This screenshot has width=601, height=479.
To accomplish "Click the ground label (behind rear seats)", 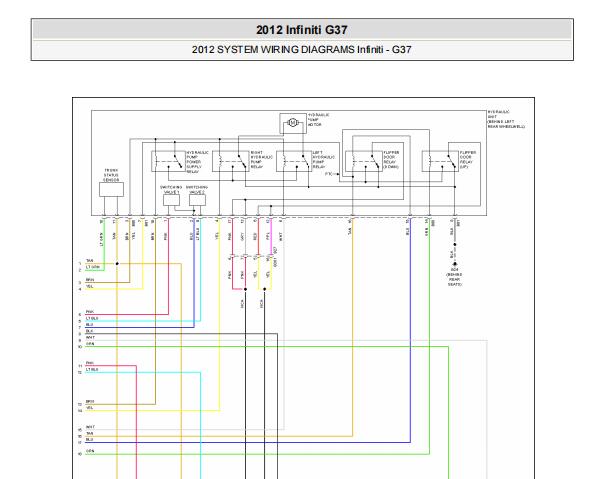I will (x=455, y=277).
